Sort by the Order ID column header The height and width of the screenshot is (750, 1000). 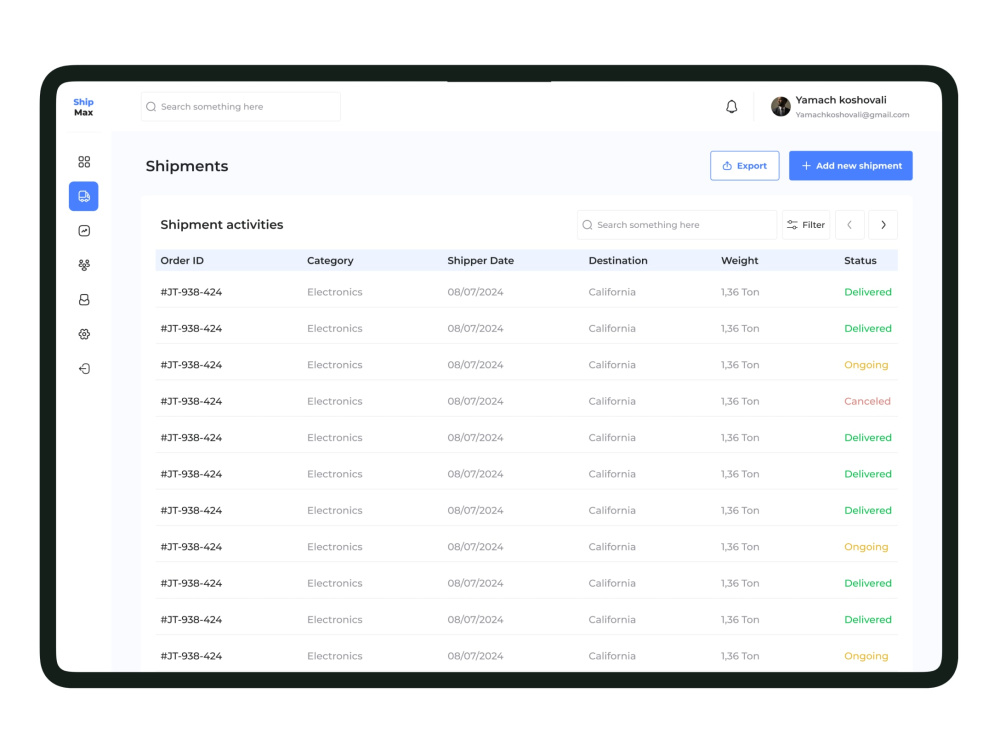[182, 260]
